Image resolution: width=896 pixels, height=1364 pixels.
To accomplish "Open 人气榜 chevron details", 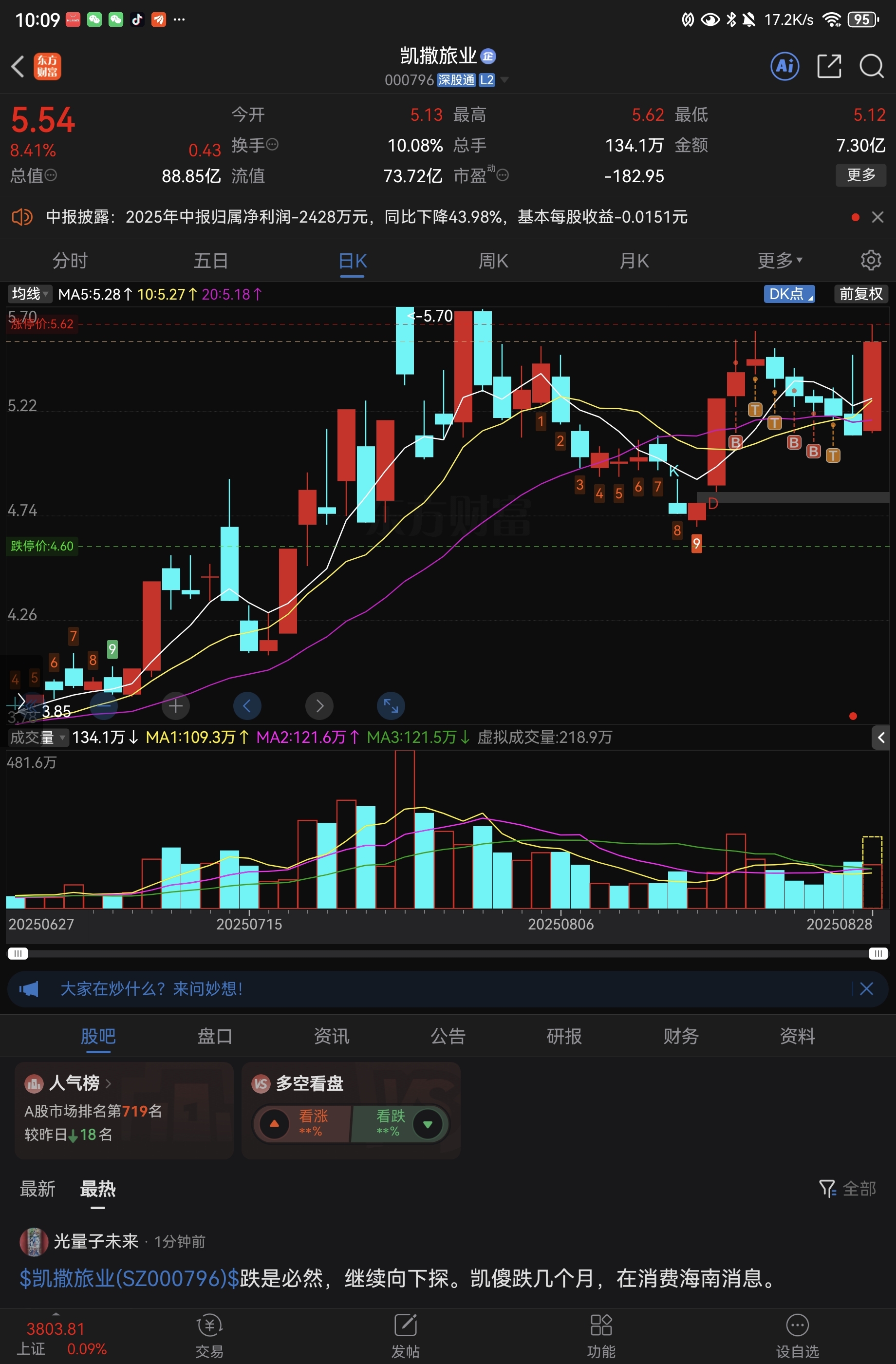I will 108,1083.
